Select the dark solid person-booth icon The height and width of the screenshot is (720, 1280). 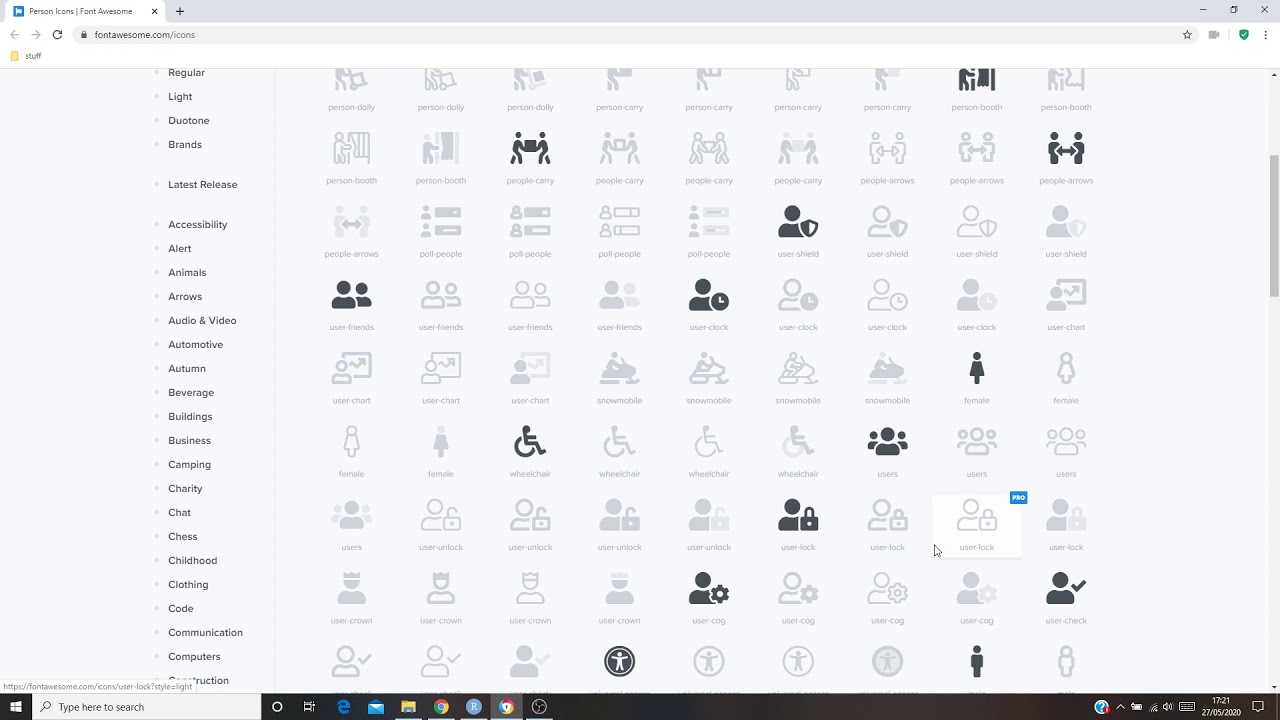977,79
